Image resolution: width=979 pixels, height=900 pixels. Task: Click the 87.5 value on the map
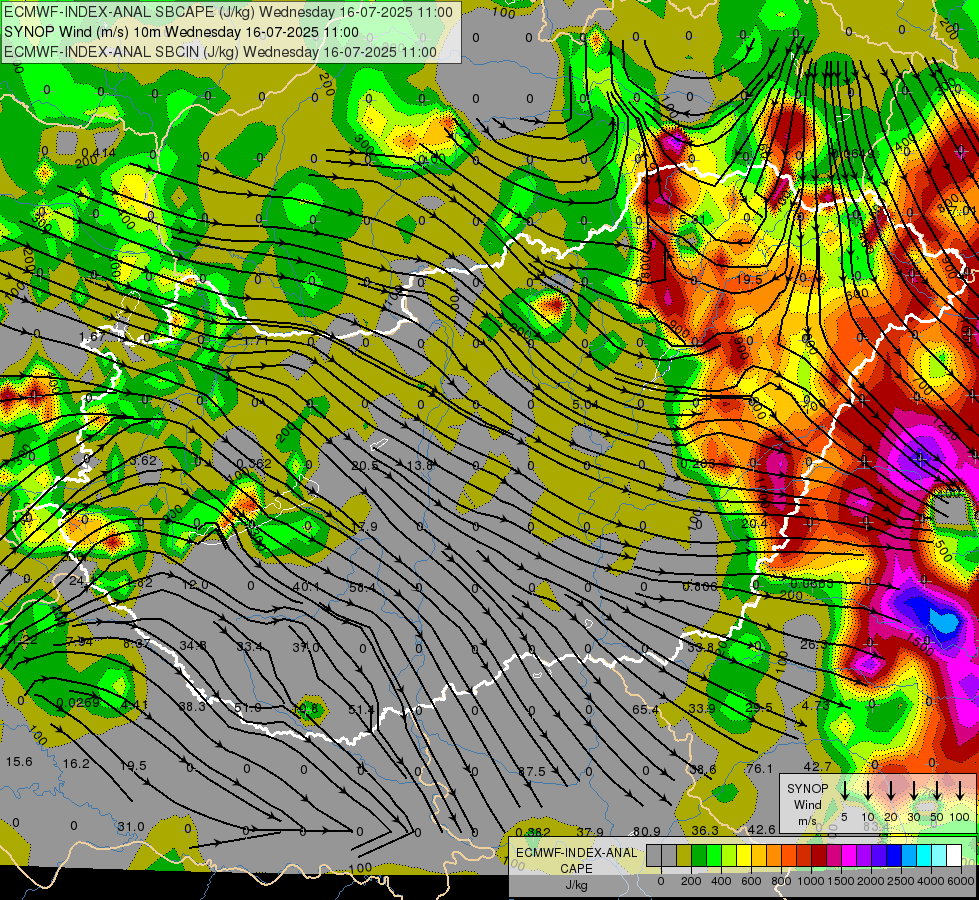[x=531, y=771]
